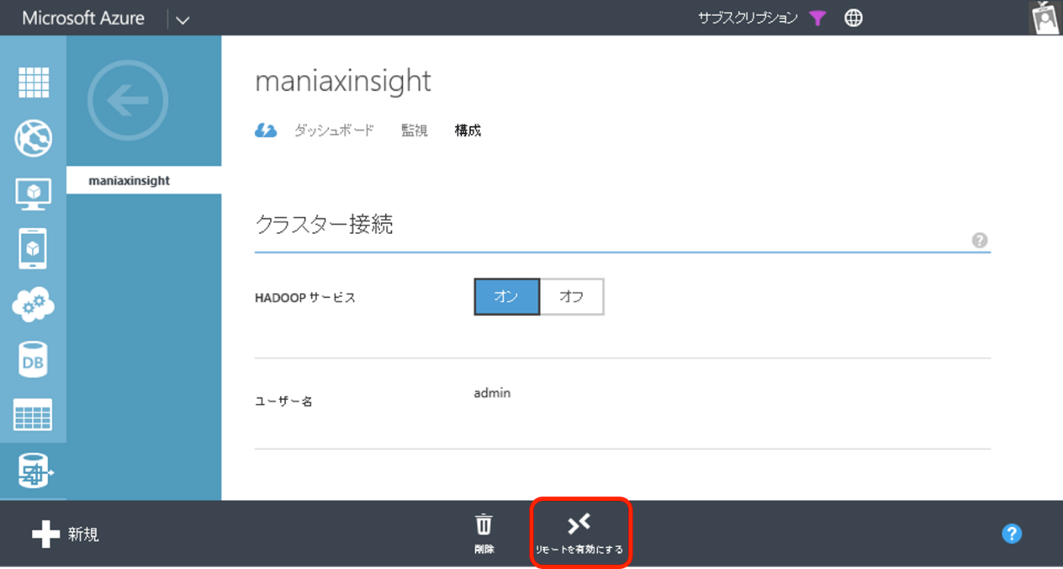
Task: Switch to the 構成 tab
Action: pos(468,131)
